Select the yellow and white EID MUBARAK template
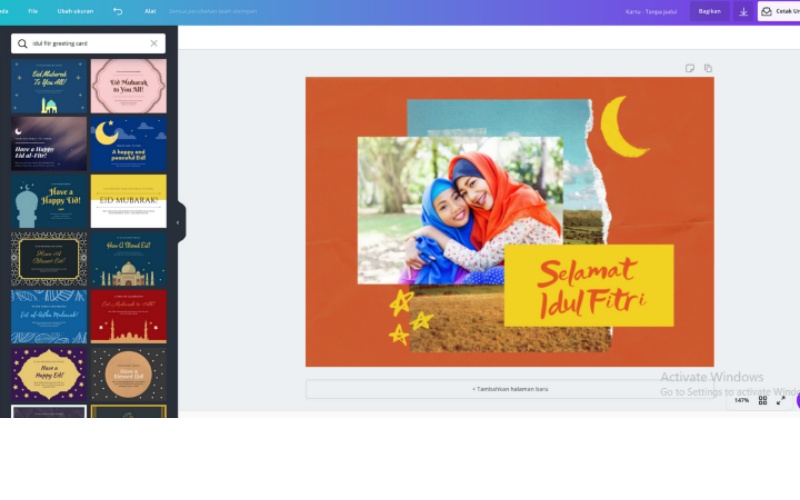800x500 pixels. (x=129, y=201)
